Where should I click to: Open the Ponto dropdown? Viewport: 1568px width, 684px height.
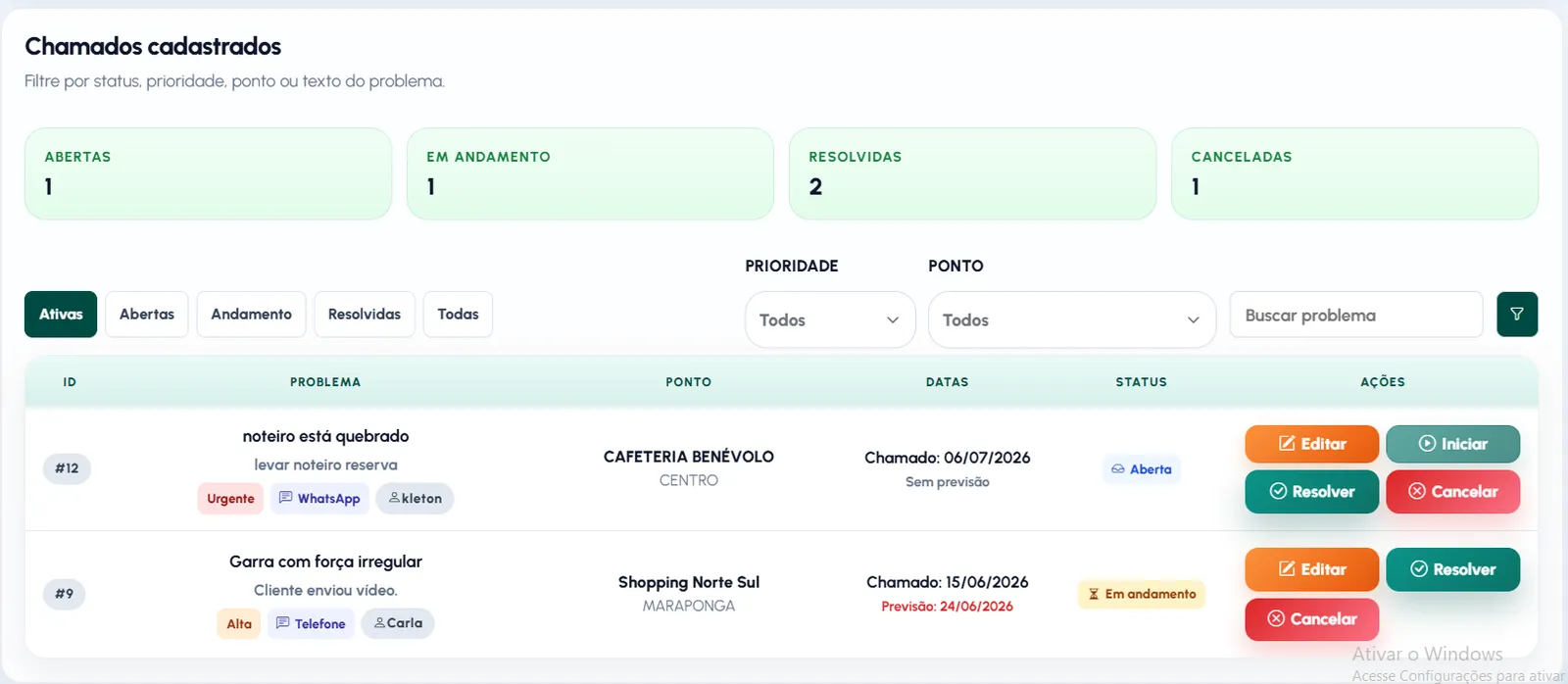(x=1072, y=319)
